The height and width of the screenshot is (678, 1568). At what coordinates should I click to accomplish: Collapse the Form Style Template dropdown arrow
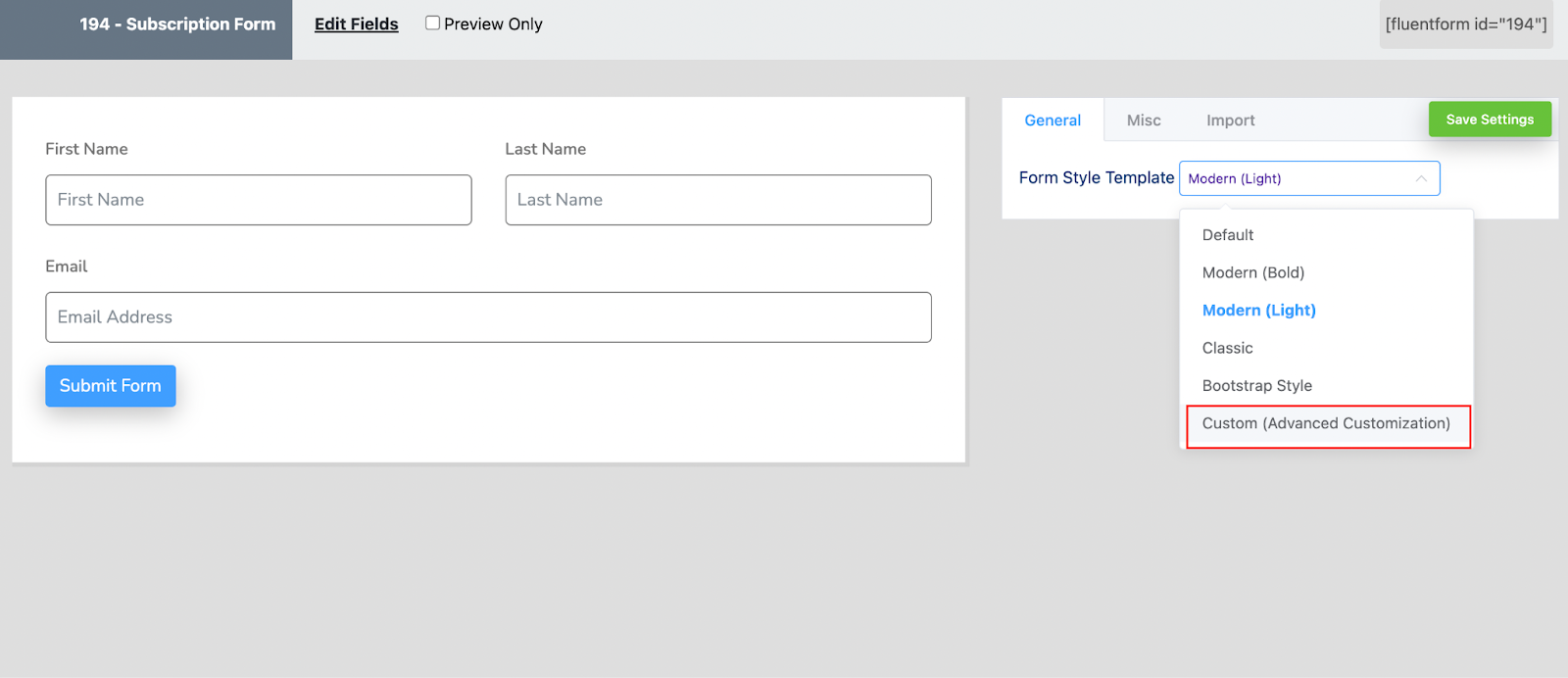point(1420,178)
